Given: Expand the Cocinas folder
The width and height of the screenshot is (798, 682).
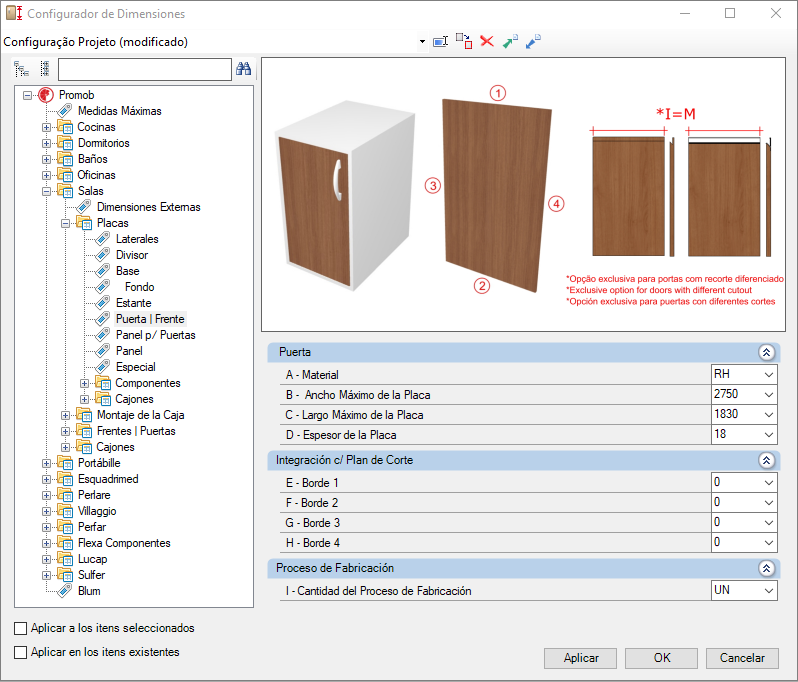Looking at the screenshot, I should tap(46, 127).
